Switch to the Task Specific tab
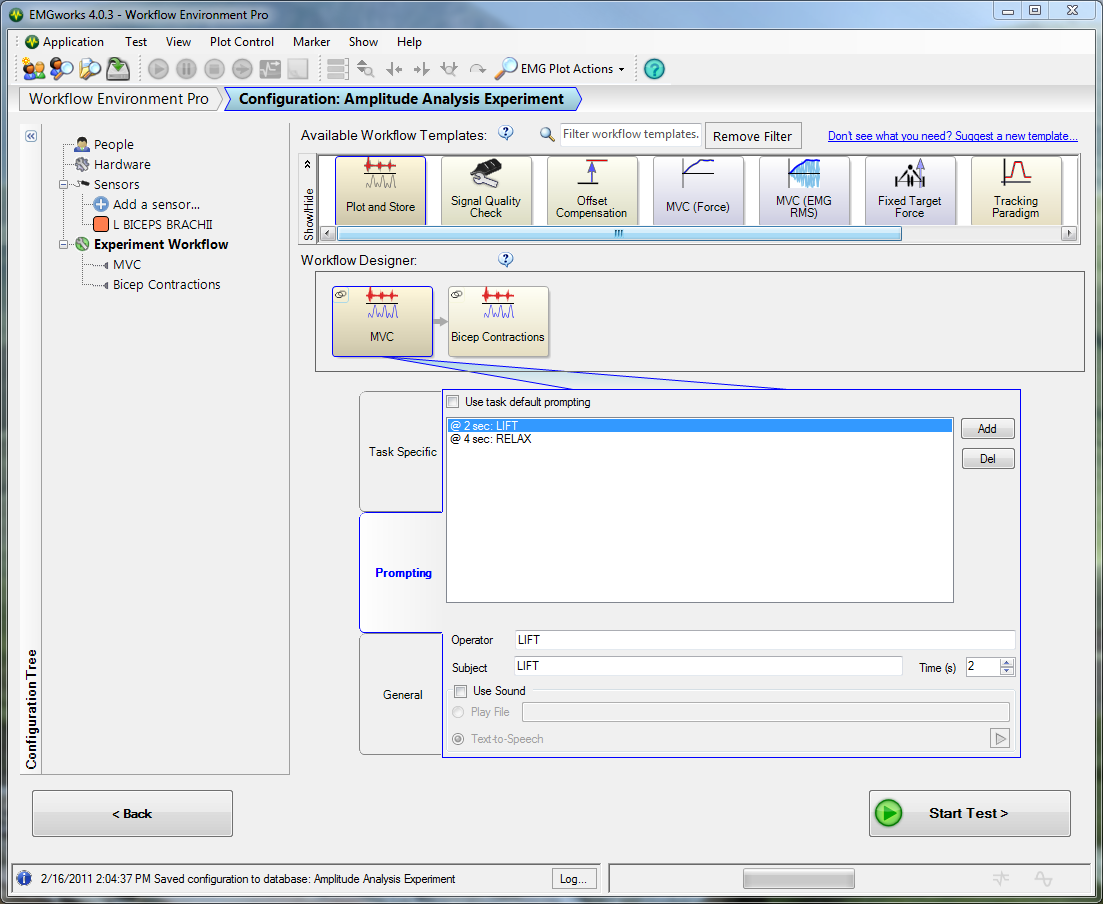 pos(402,452)
